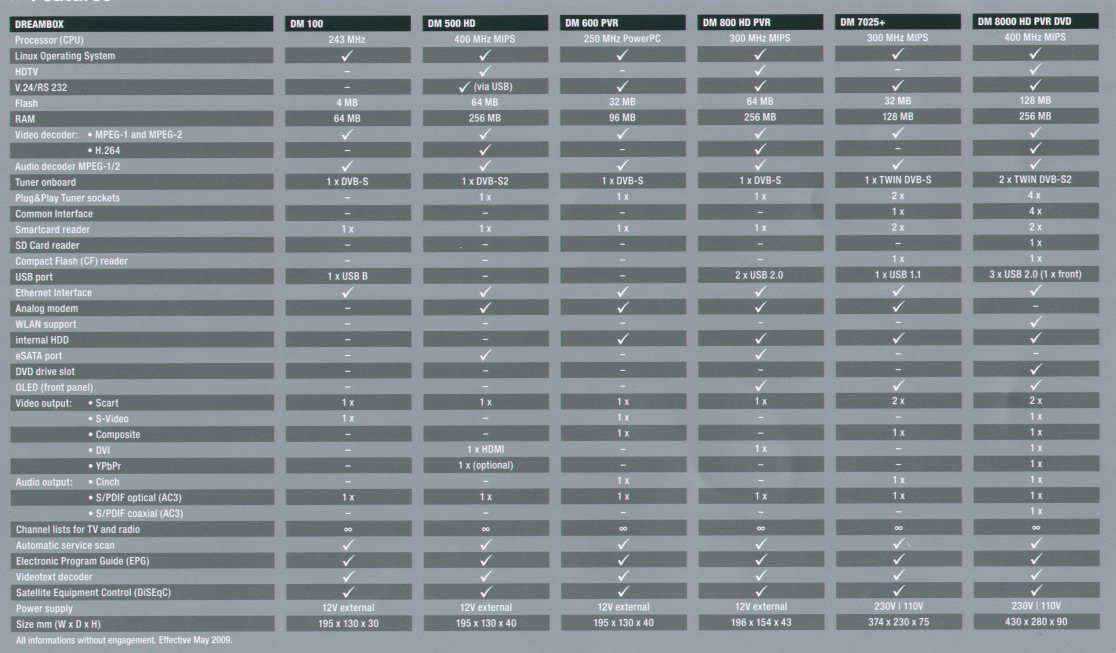
Task: Click the H.264 checkmark under DM 800 HD PVR
Action: (x=759, y=150)
